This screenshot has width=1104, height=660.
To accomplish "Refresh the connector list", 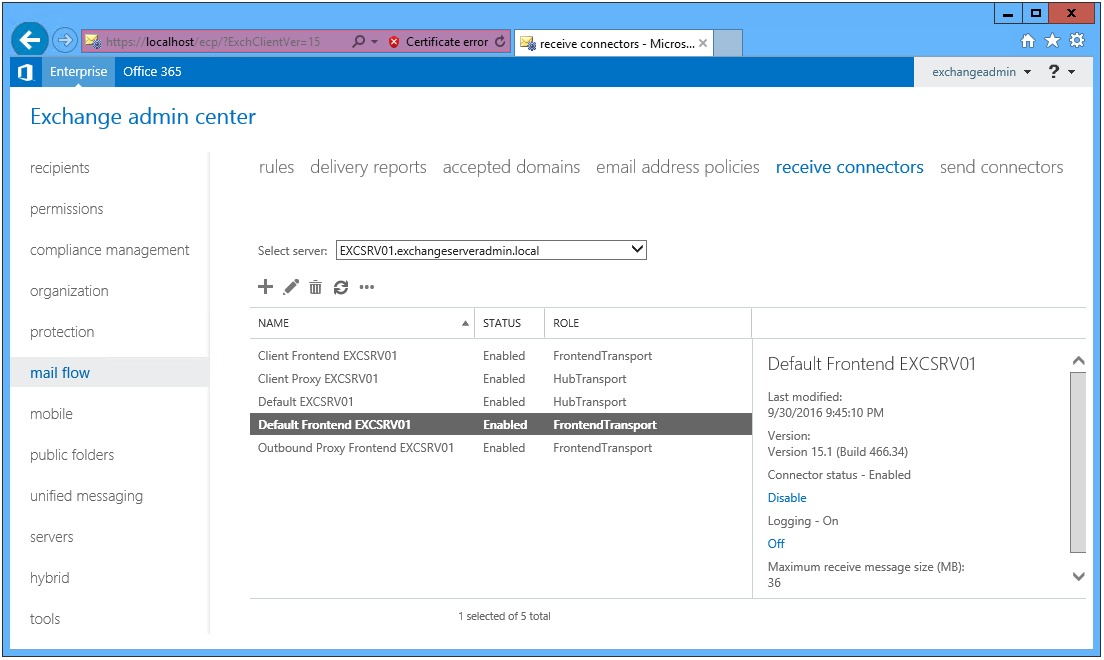I will pyautogui.click(x=341, y=287).
